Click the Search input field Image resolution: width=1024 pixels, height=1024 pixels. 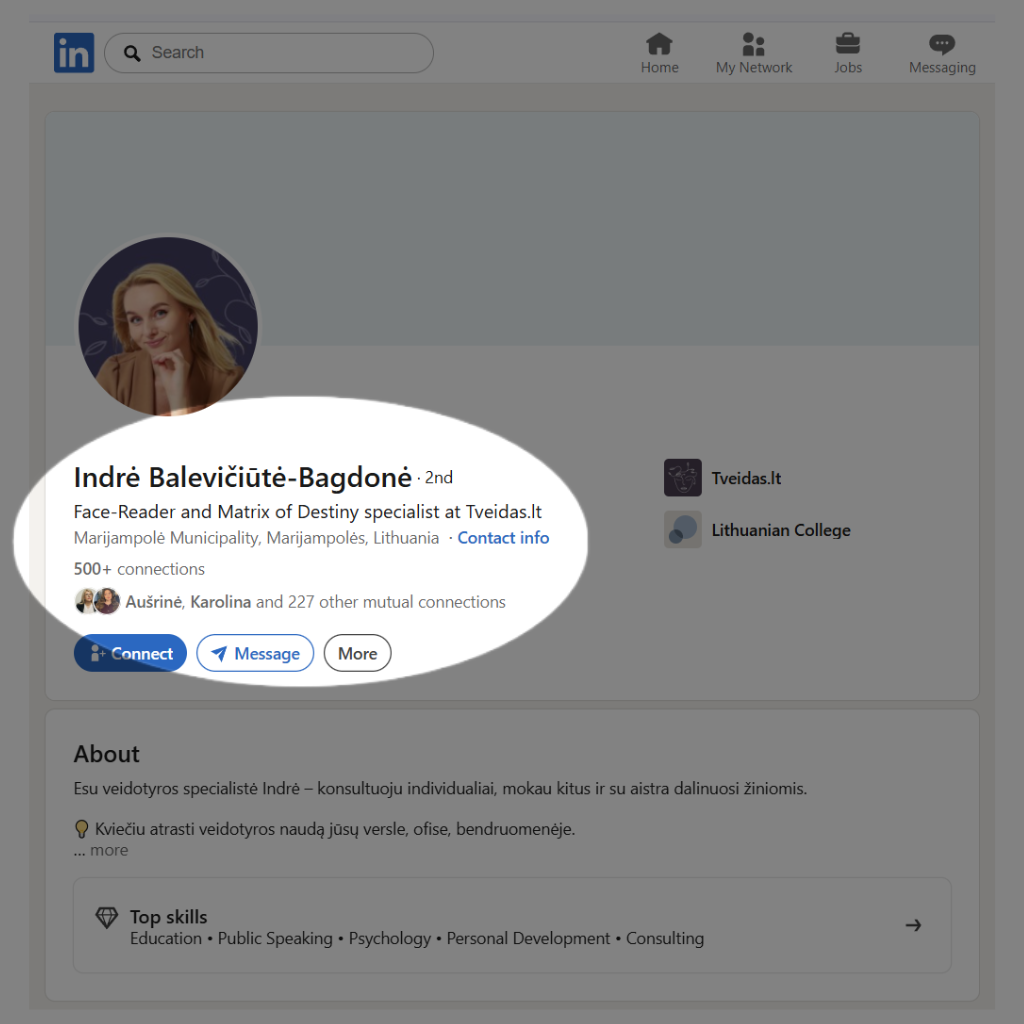[x=285, y=53]
